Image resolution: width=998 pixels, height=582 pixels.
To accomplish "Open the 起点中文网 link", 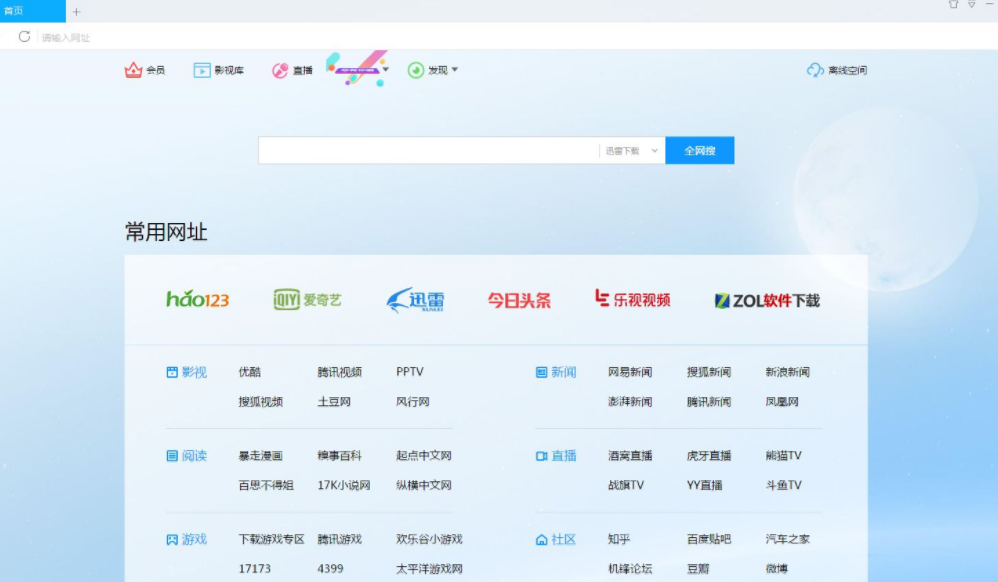I will (x=423, y=456).
